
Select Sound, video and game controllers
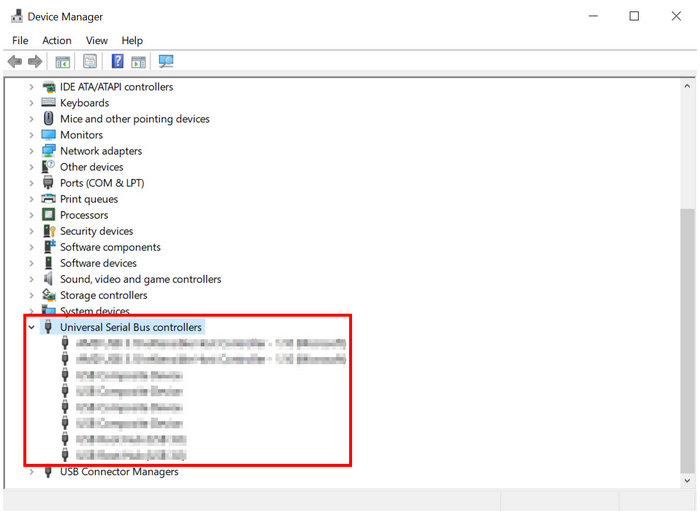140,279
